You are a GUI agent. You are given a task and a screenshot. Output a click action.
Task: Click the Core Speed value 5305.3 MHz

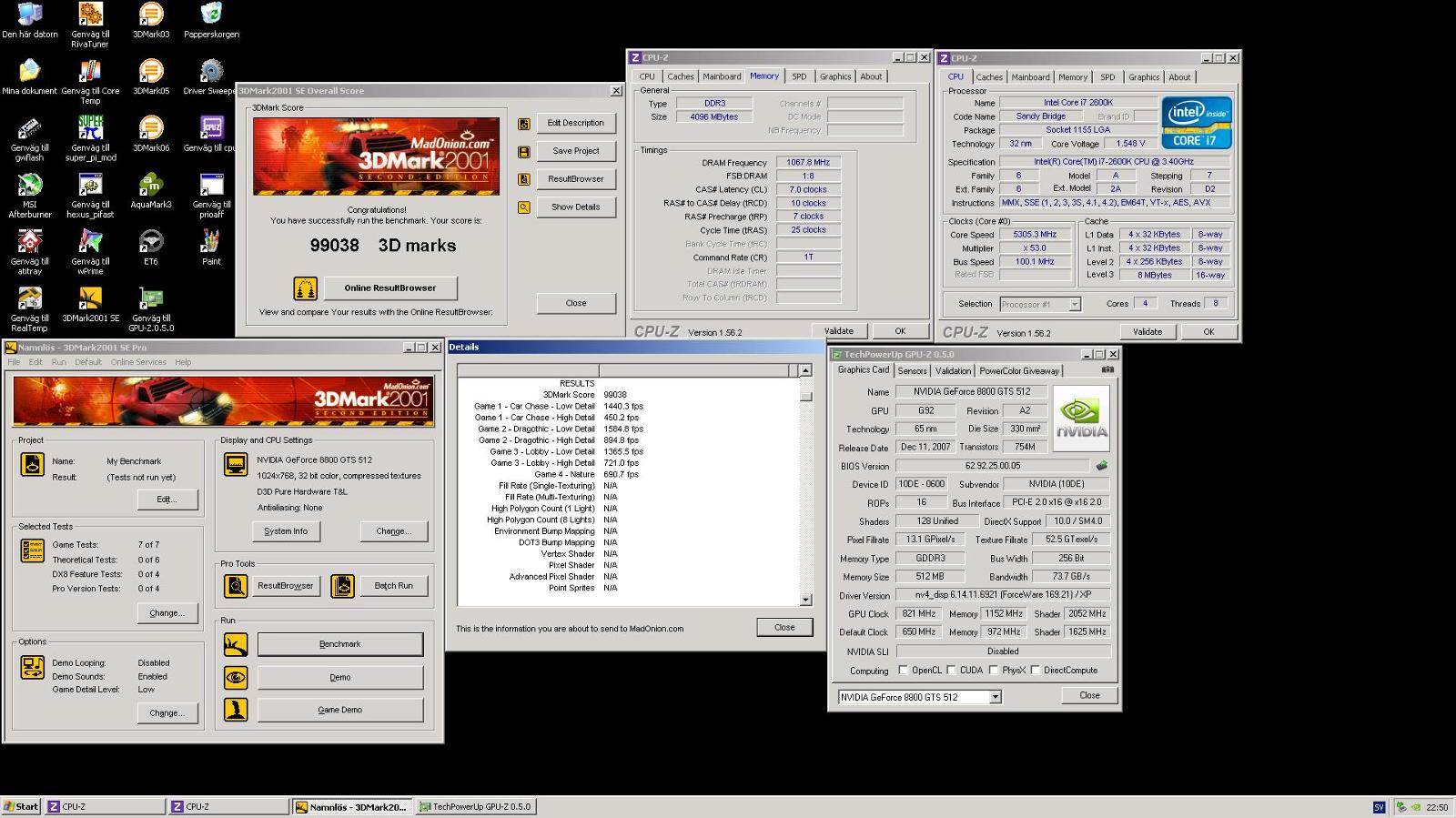pyautogui.click(x=1034, y=234)
